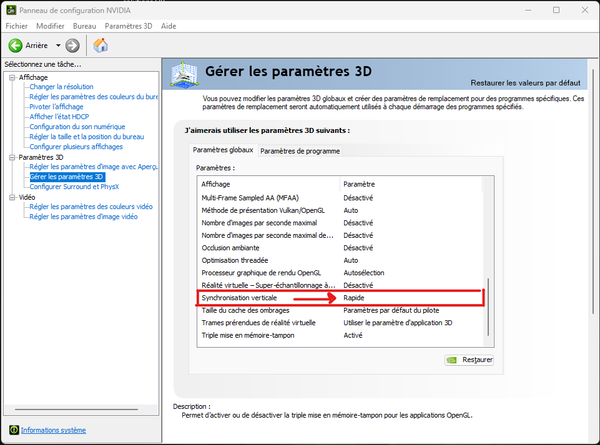This screenshot has width=600, height=445.
Task: Open Régler les paramètres des couleurs du bureau
Action: 93,97
